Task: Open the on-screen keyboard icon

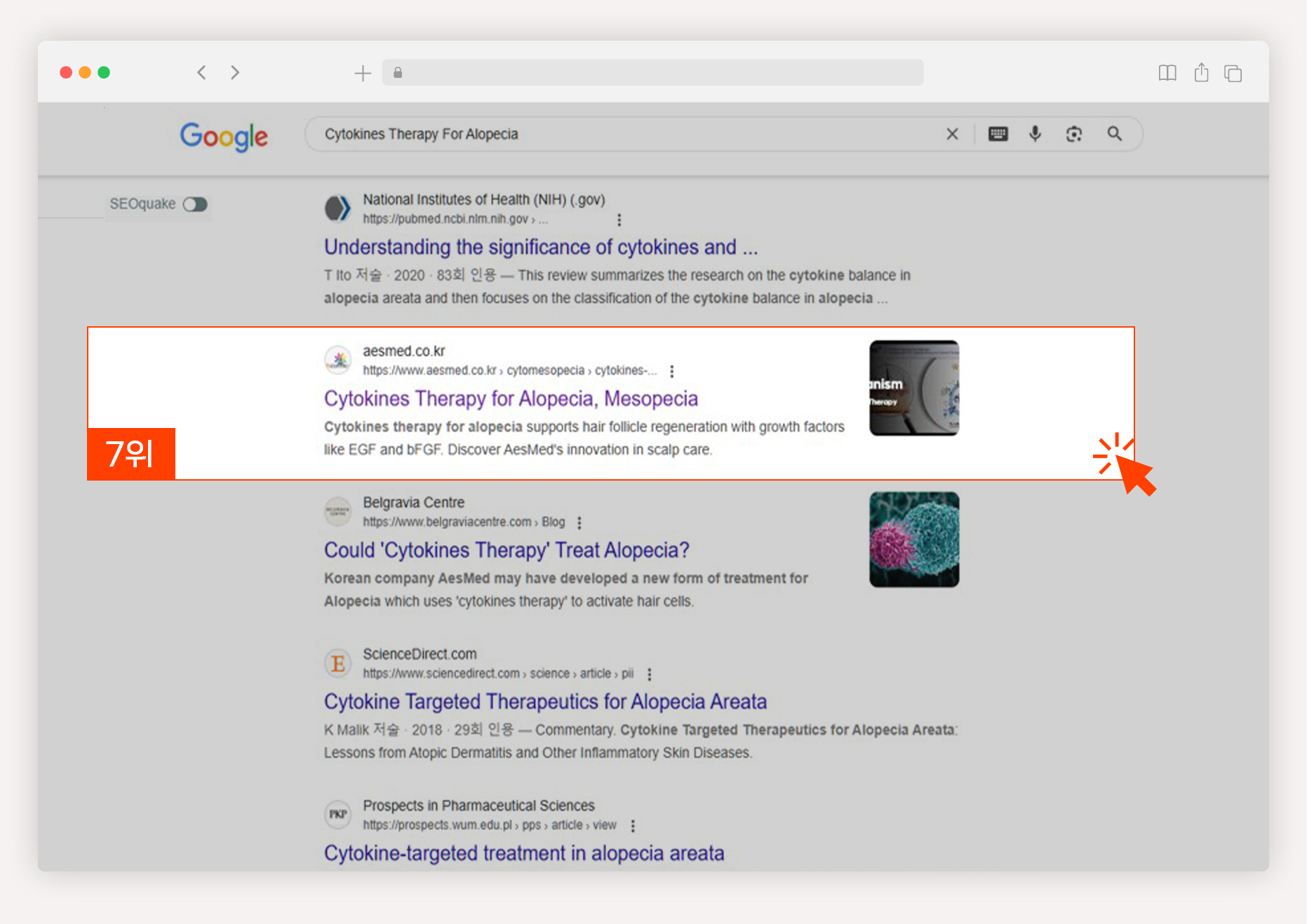Action: pos(998,133)
